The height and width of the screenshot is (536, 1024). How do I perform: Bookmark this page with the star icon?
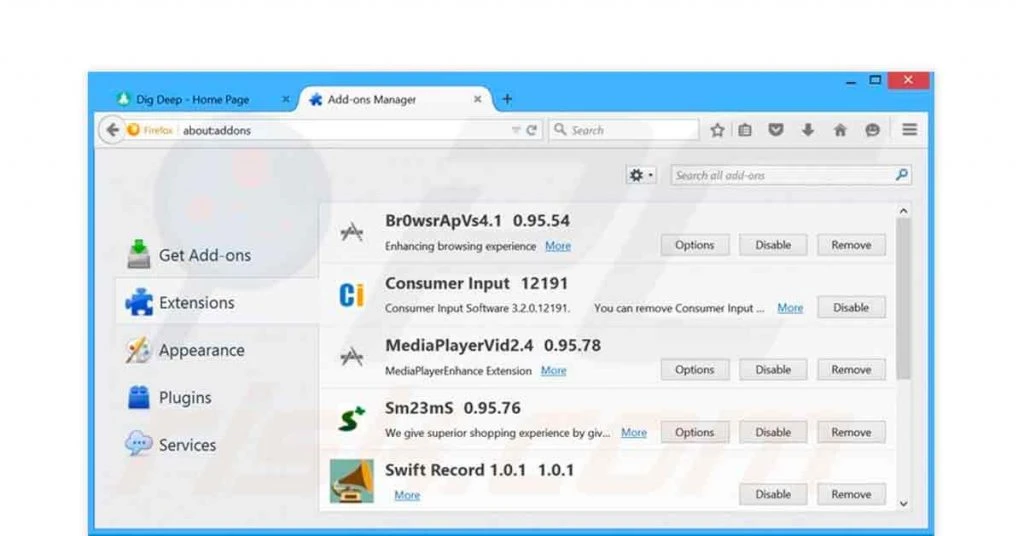pyautogui.click(x=717, y=130)
